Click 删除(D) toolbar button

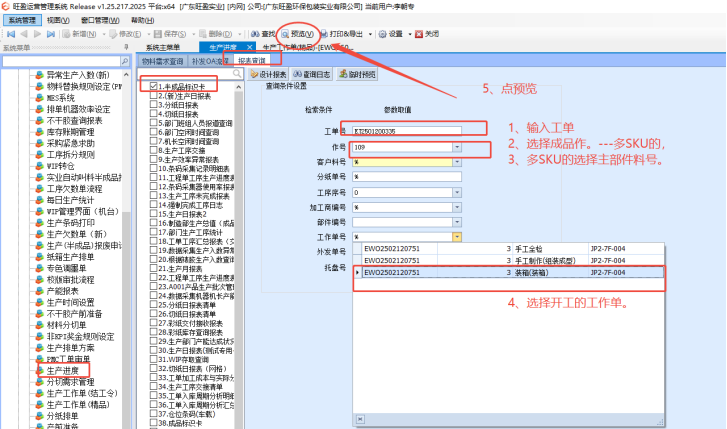click(x=216, y=34)
